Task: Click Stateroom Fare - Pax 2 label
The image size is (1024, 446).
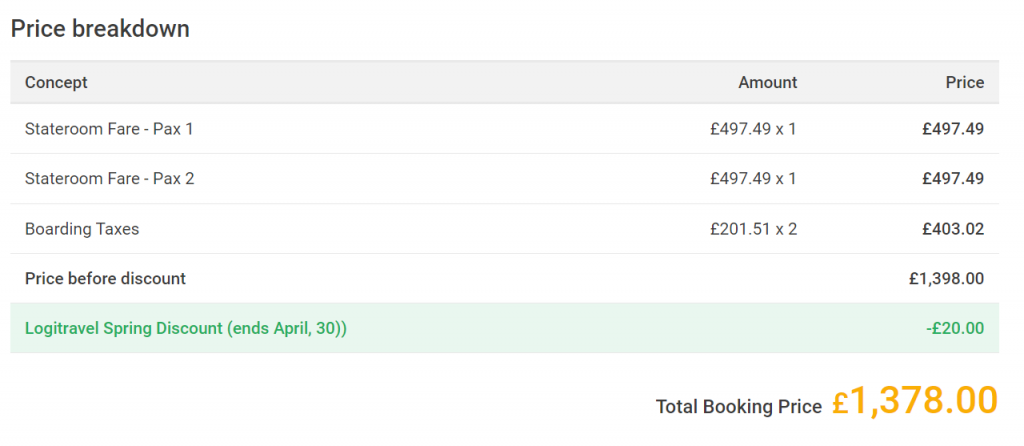Action: [110, 178]
